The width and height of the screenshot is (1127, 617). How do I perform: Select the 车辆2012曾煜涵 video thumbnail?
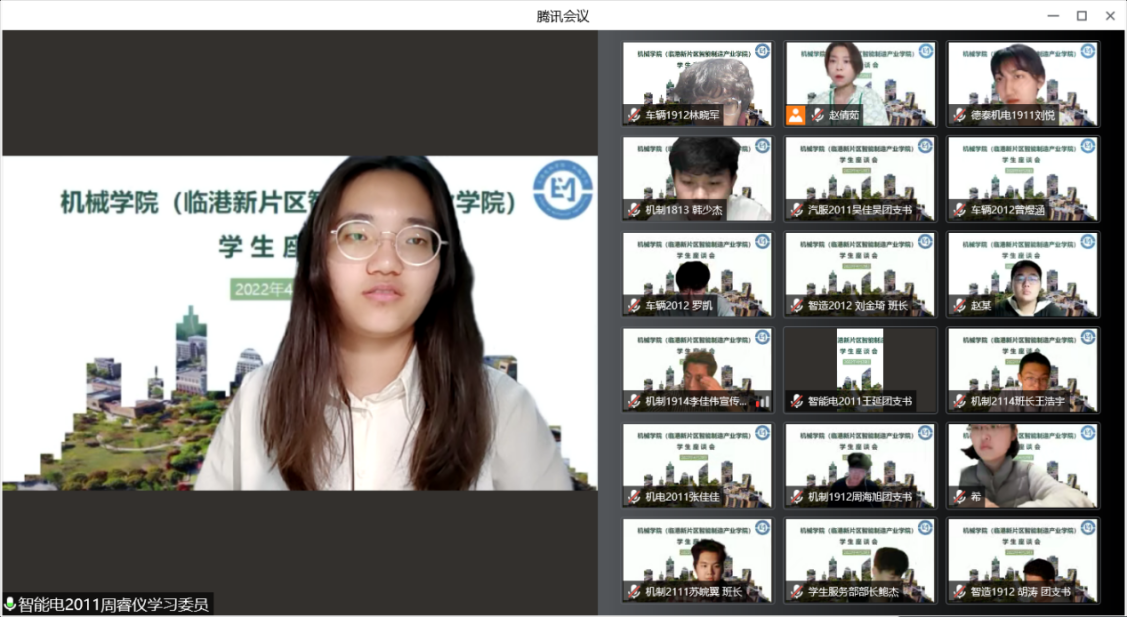tap(1023, 178)
